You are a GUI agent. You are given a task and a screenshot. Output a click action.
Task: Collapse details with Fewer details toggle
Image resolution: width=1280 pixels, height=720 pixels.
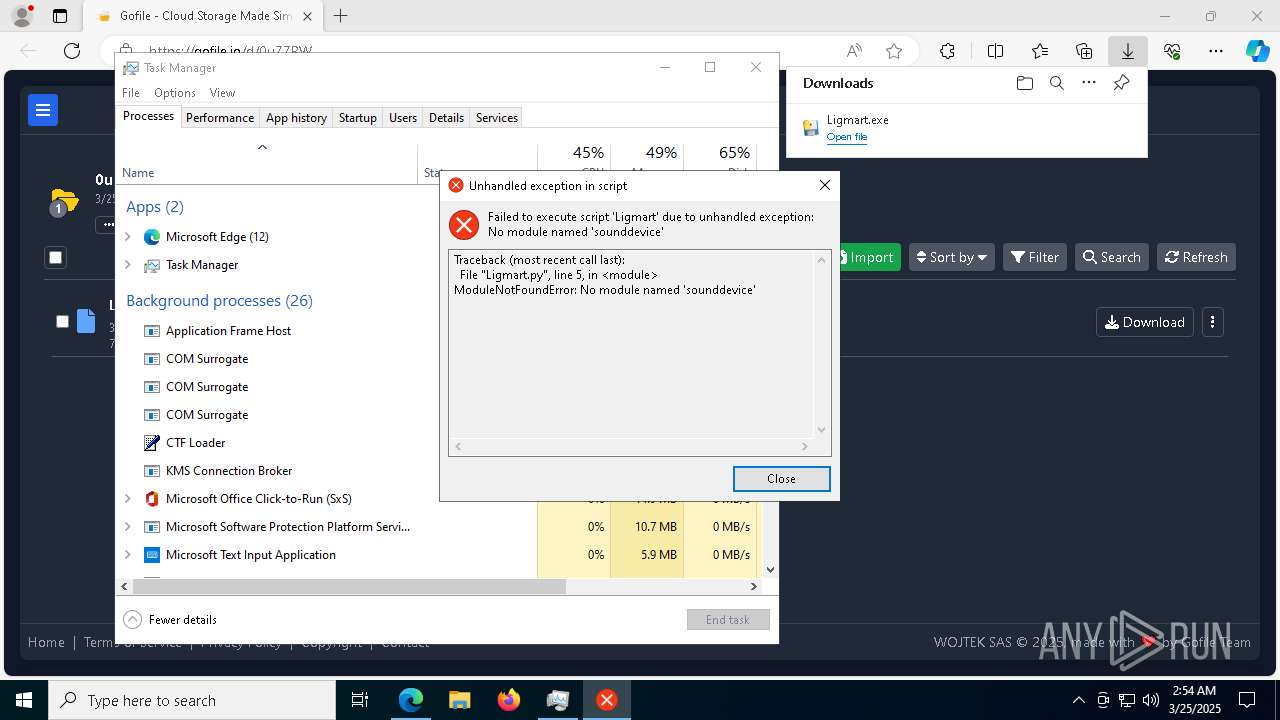[x=170, y=619]
